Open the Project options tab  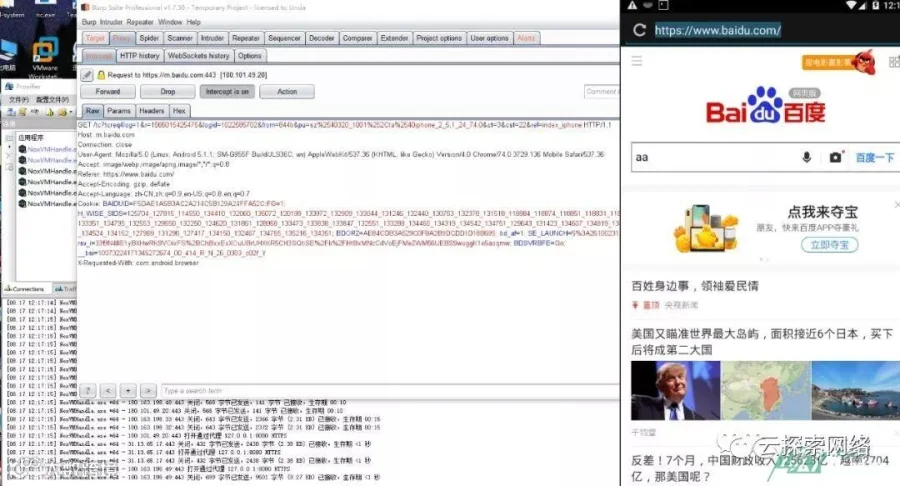coord(439,38)
